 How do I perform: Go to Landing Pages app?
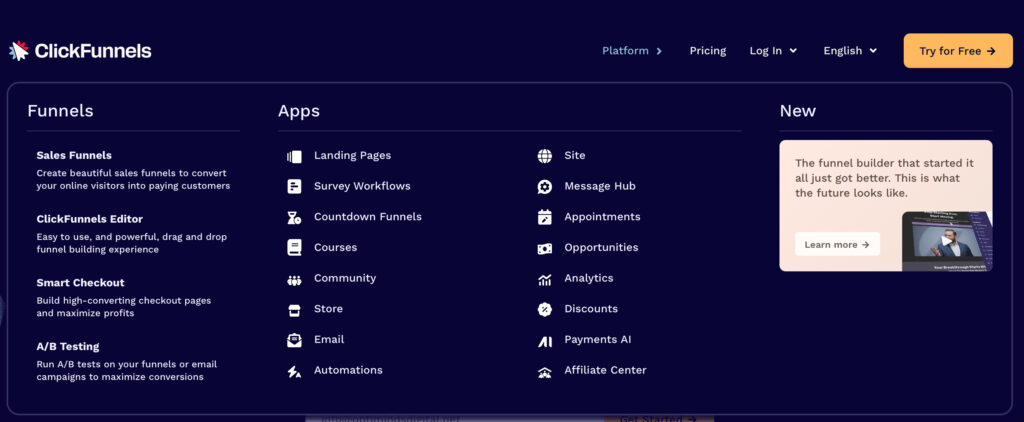(x=353, y=155)
